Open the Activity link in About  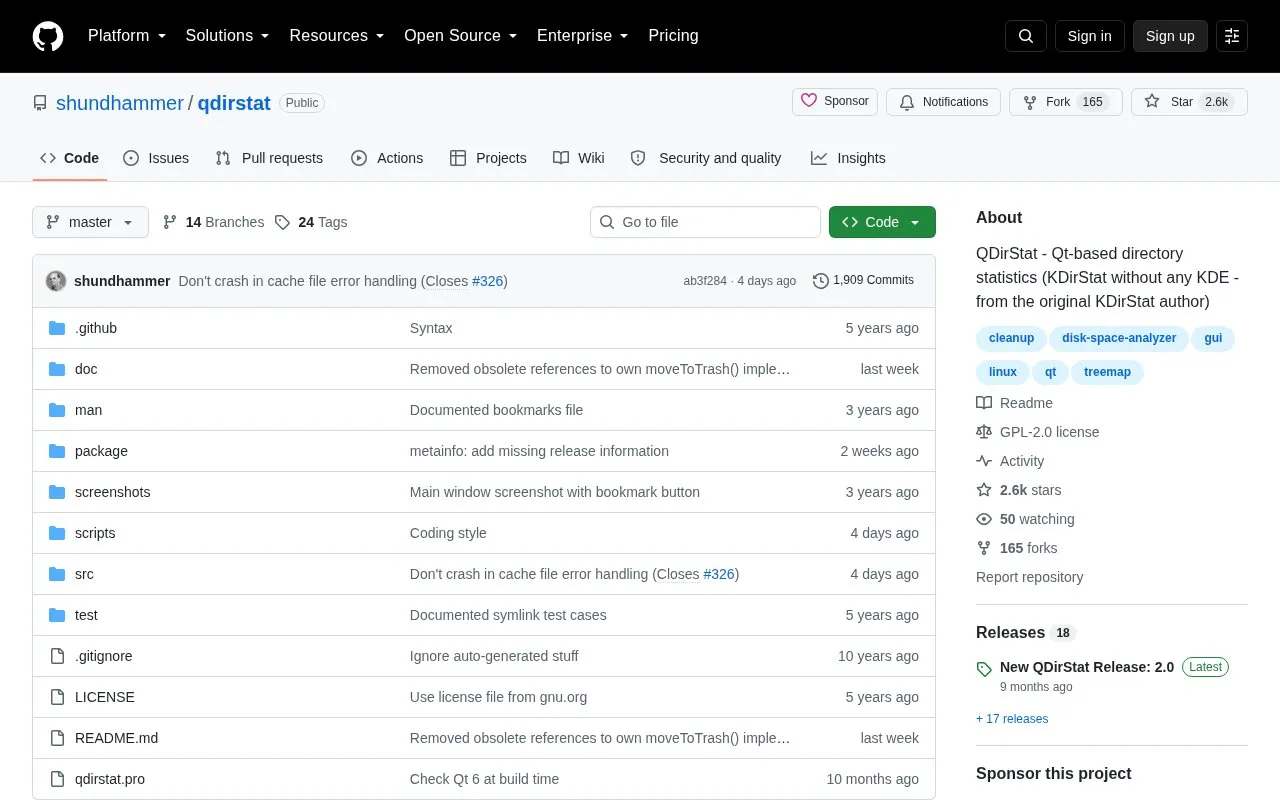(1010, 461)
